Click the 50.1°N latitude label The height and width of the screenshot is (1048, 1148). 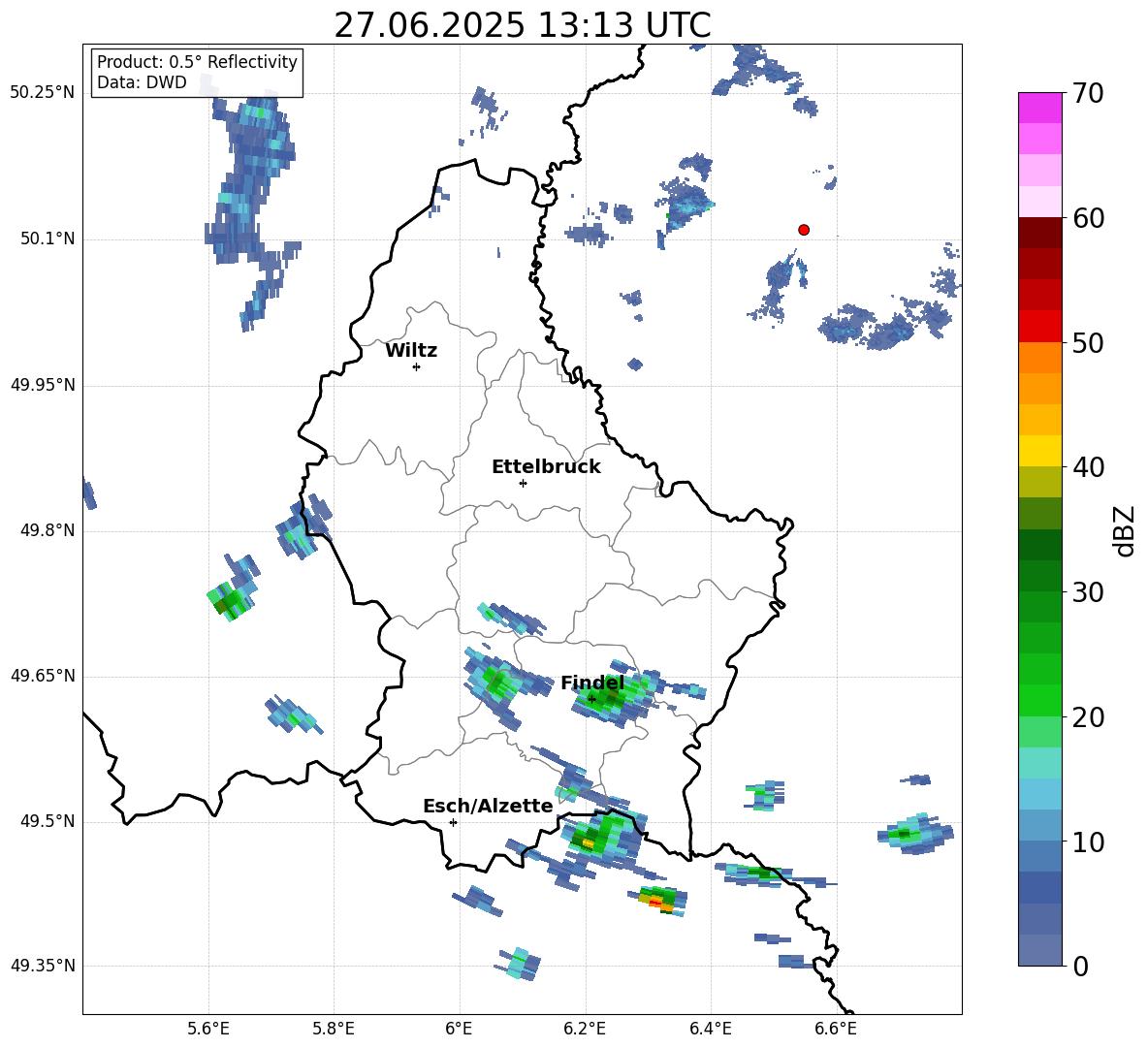pos(48,238)
